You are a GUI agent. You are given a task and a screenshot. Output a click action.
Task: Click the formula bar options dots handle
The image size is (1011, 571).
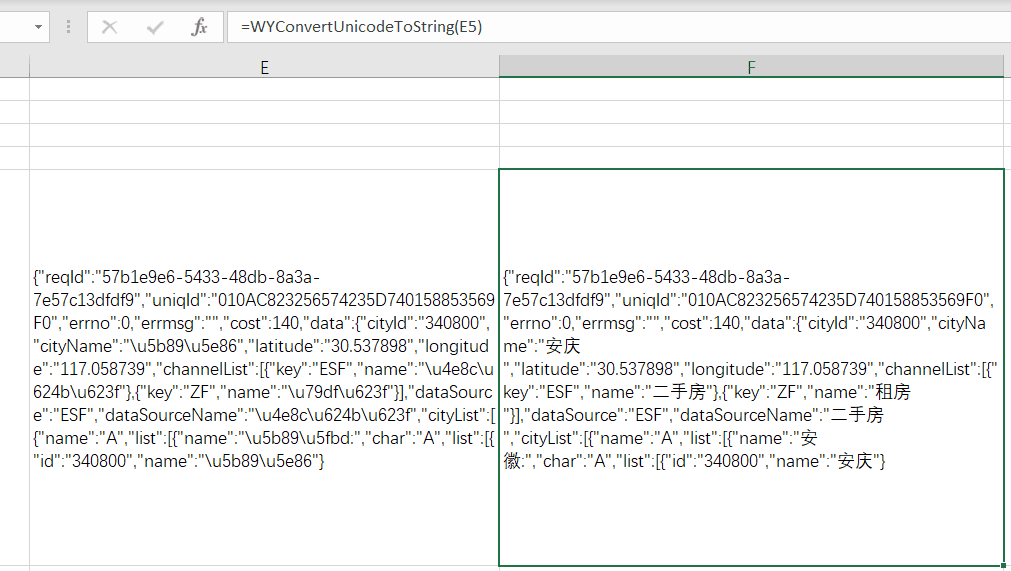click(68, 27)
